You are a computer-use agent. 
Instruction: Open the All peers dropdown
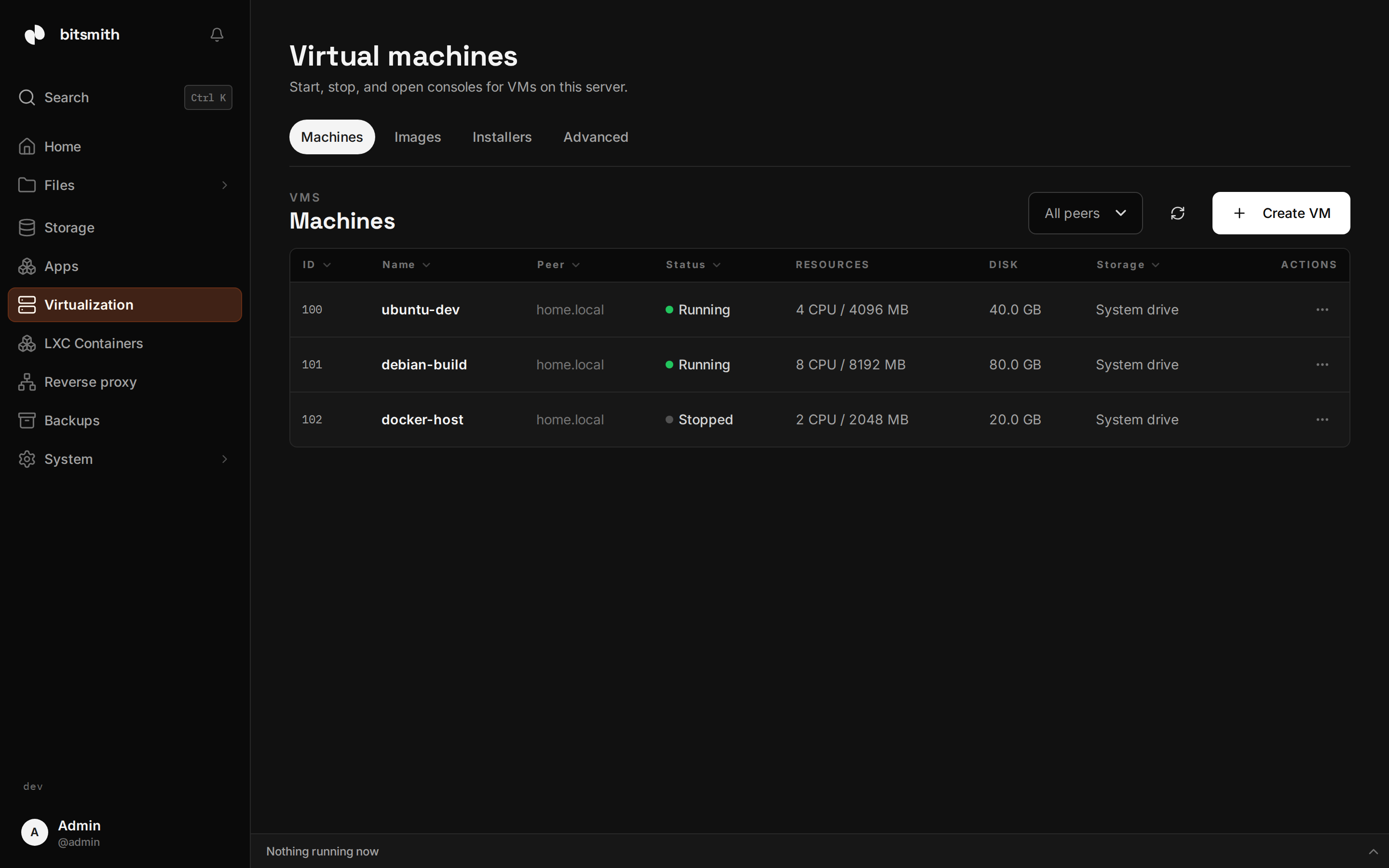pyautogui.click(x=1085, y=213)
